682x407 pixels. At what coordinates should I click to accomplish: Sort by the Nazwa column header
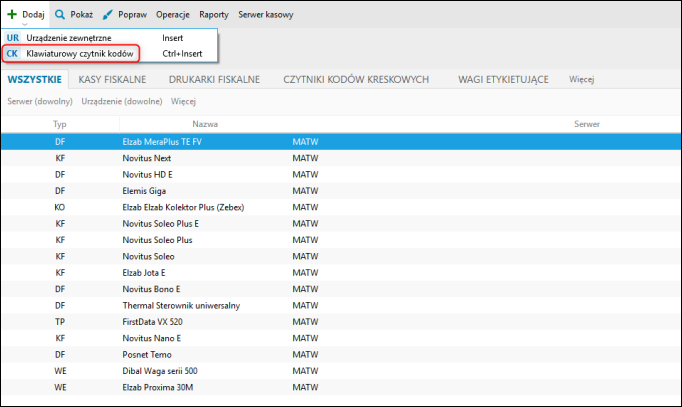coord(205,124)
